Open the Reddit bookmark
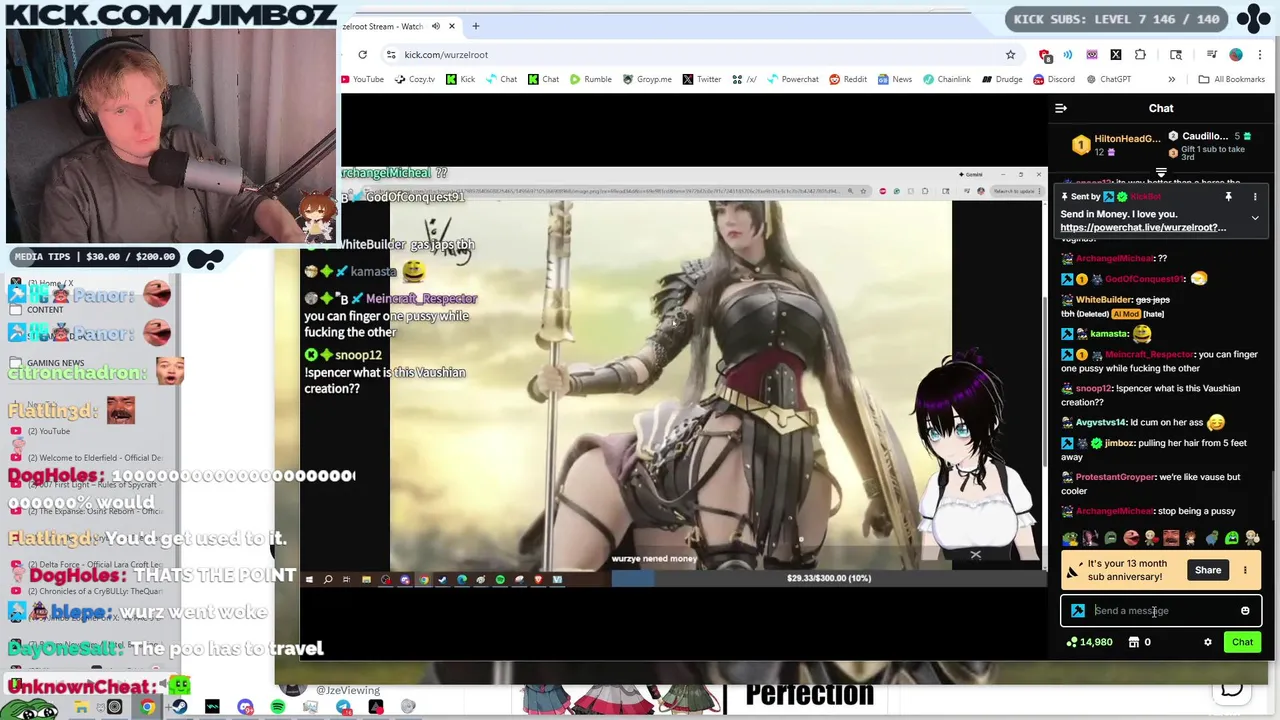The image size is (1280, 720). click(848, 79)
